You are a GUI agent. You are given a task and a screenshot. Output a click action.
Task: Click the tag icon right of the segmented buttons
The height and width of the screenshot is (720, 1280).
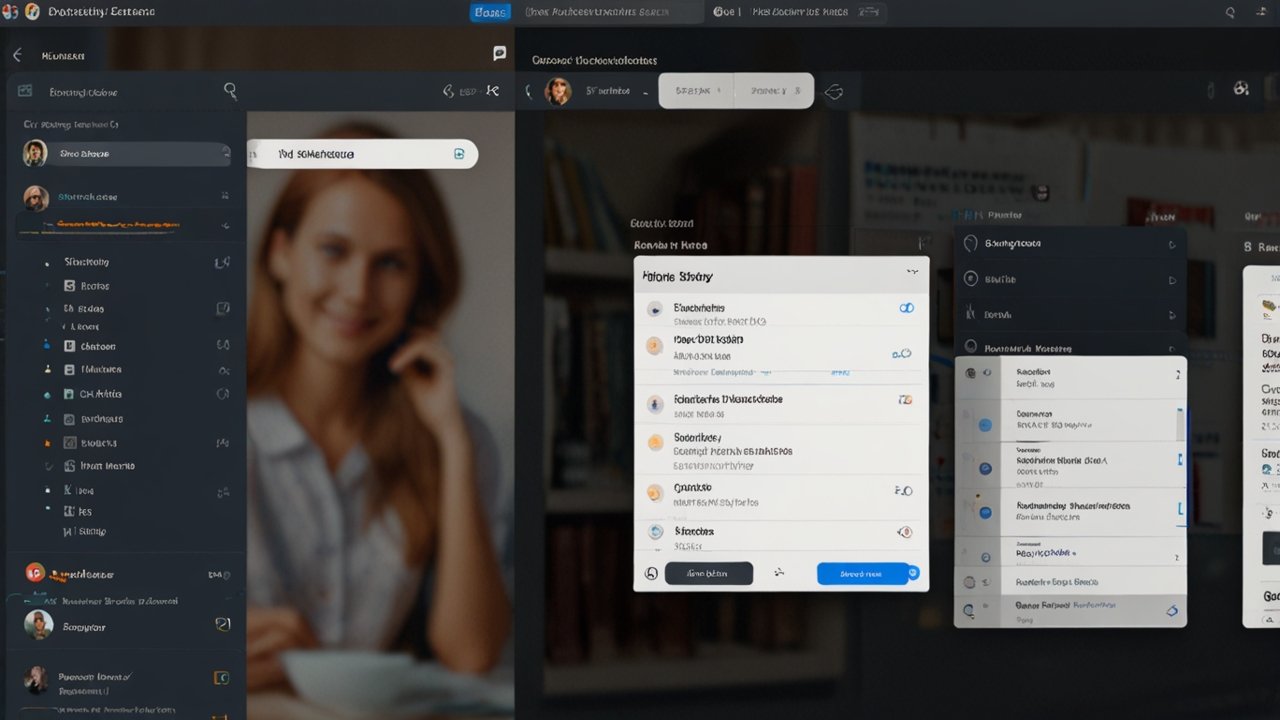833,92
